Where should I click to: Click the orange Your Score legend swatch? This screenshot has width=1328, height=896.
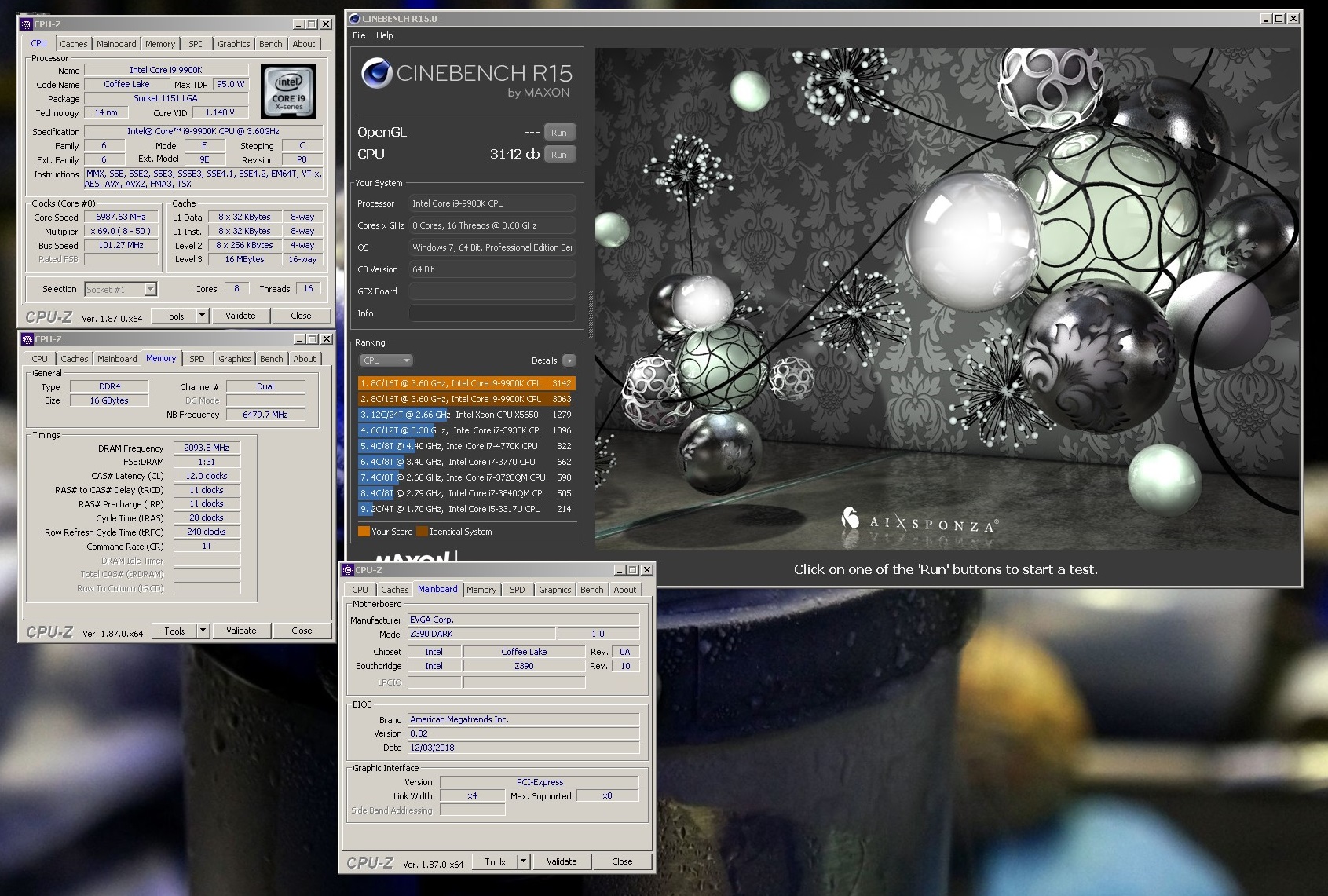[x=364, y=532]
